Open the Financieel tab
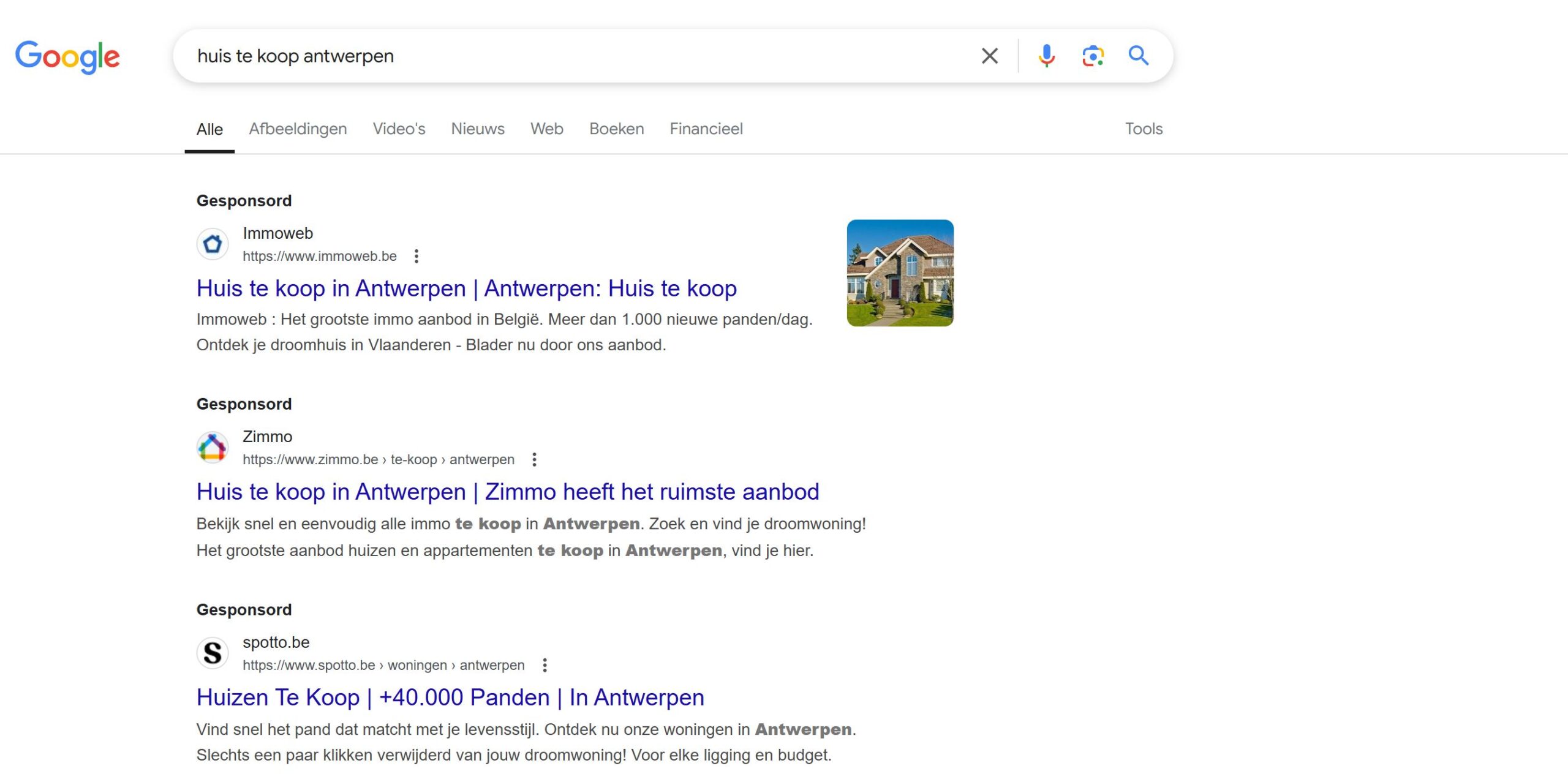Screen dimensions: 1568x782 click(706, 129)
